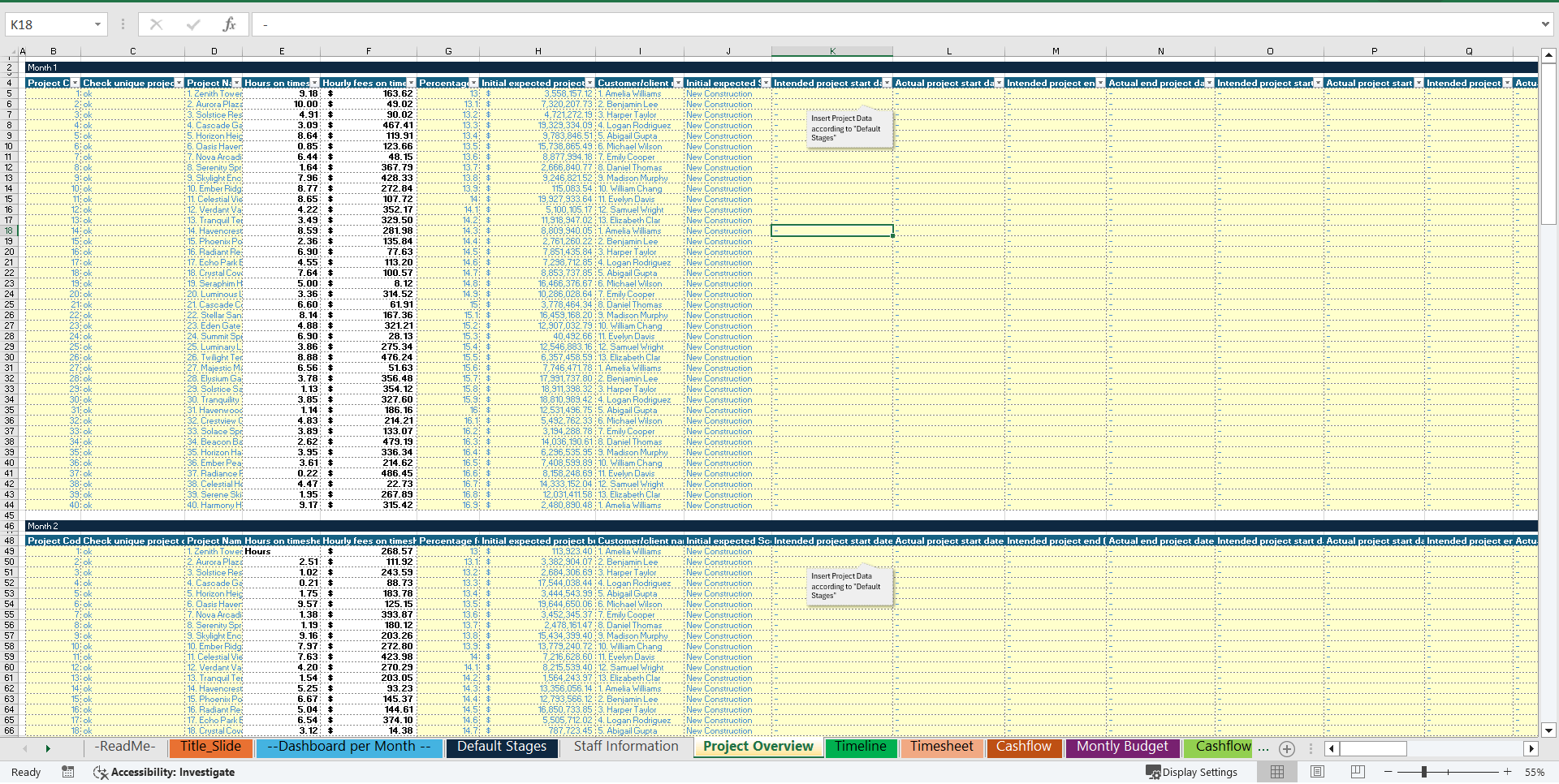1559x784 pixels.
Task: Click the Month 1 header row
Action: tap(781, 67)
